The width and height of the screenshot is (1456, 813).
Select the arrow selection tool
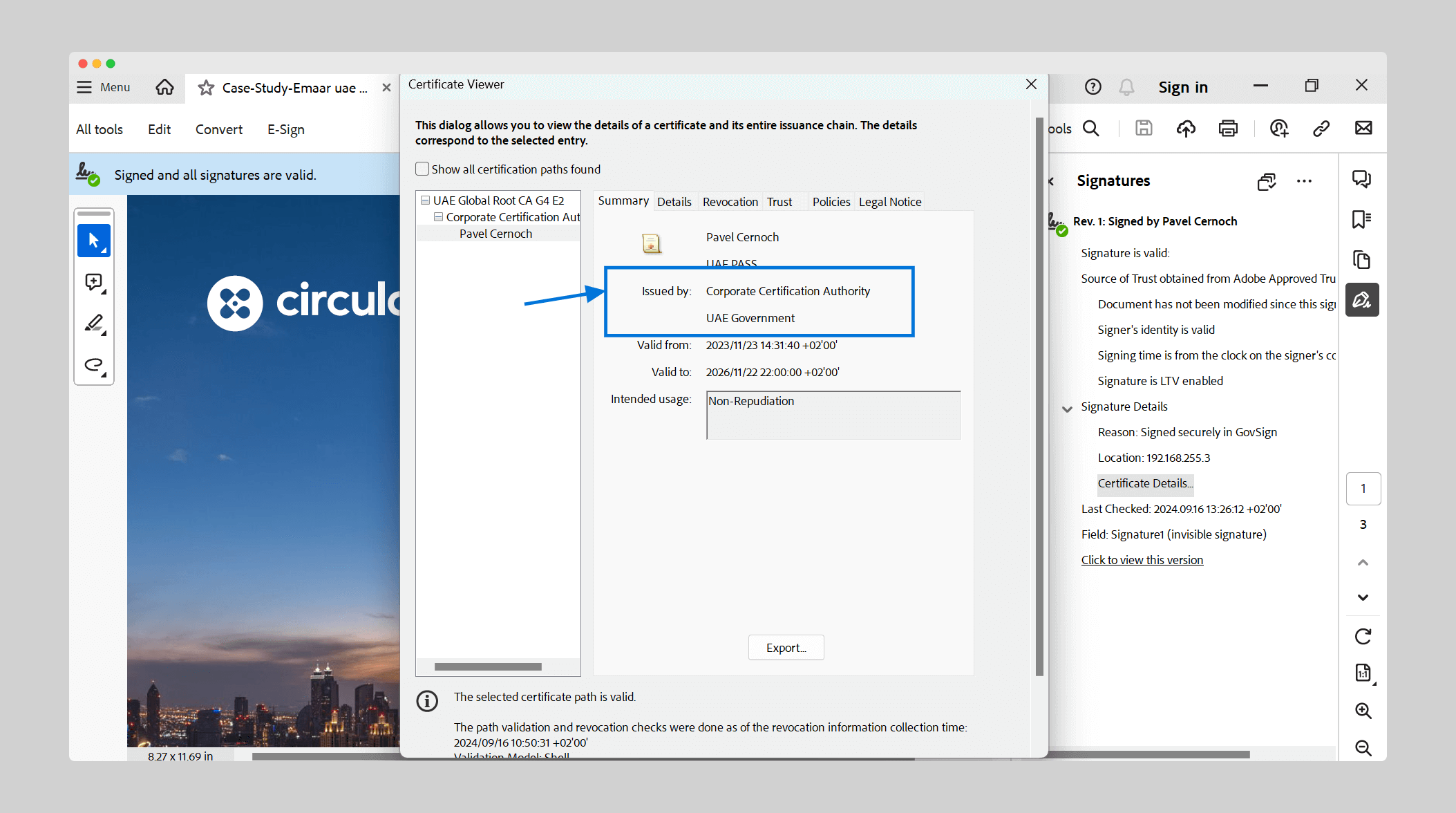[93, 241]
